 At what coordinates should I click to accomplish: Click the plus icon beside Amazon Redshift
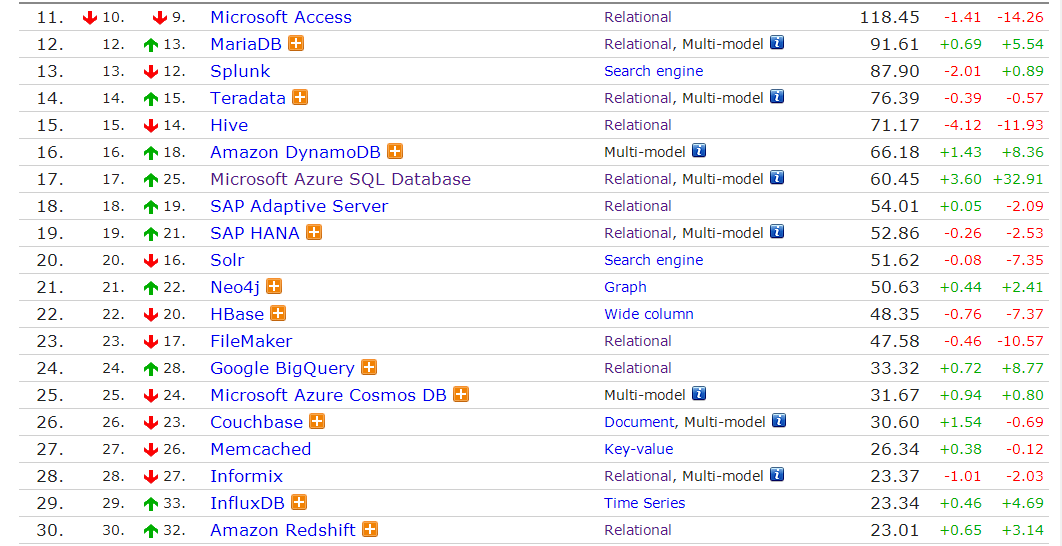[370, 529]
